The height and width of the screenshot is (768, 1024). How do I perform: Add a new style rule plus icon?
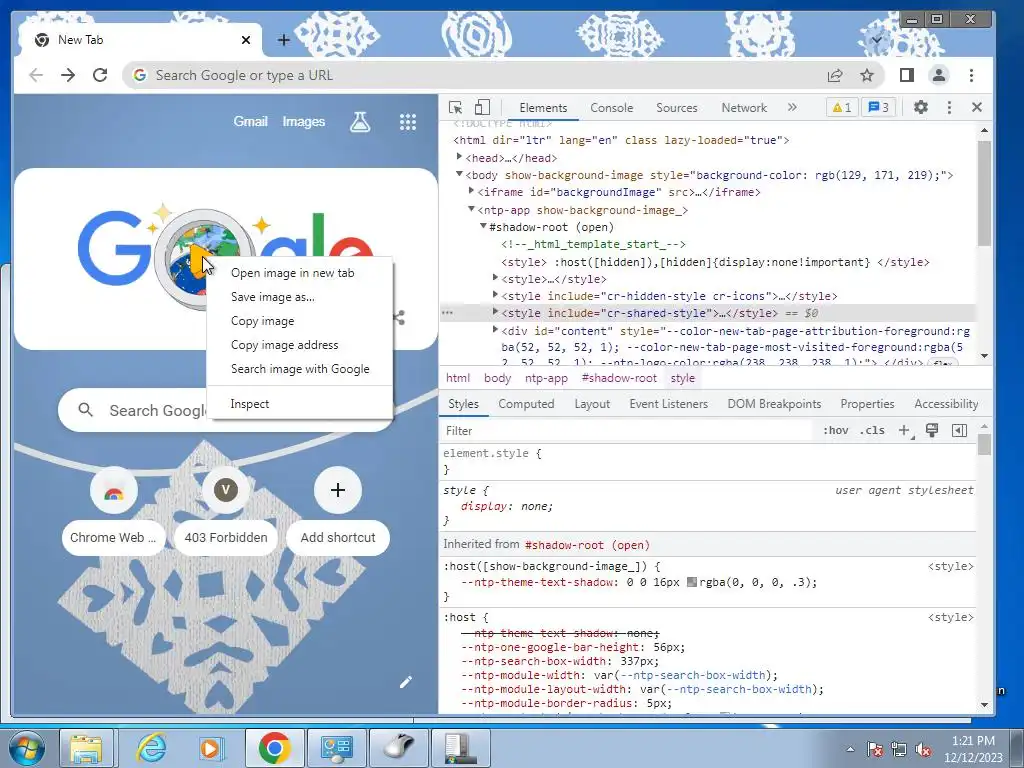(x=904, y=430)
